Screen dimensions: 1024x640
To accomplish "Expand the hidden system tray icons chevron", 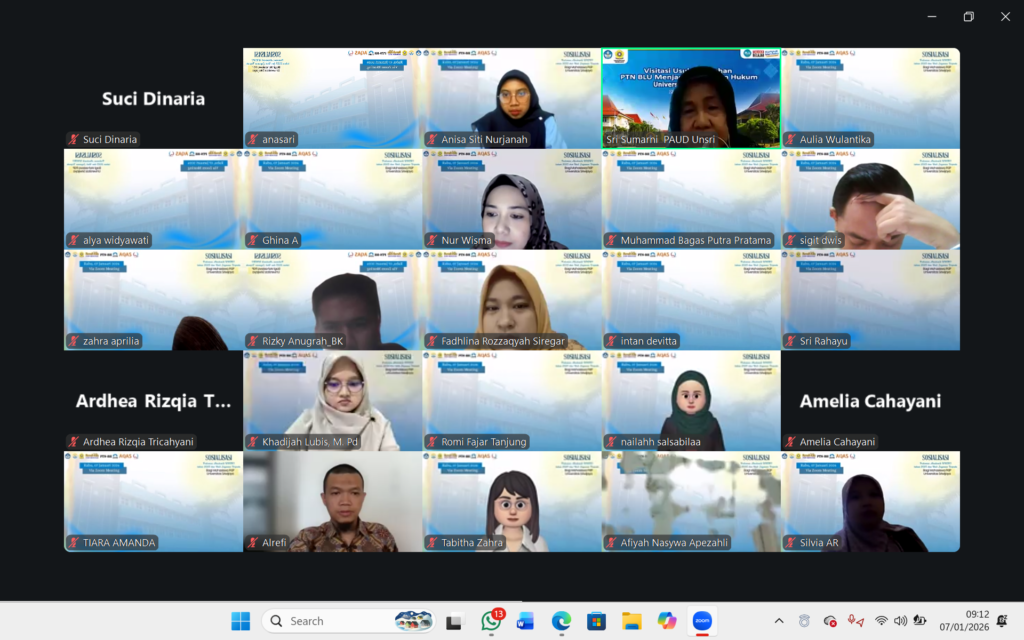I will [779, 621].
